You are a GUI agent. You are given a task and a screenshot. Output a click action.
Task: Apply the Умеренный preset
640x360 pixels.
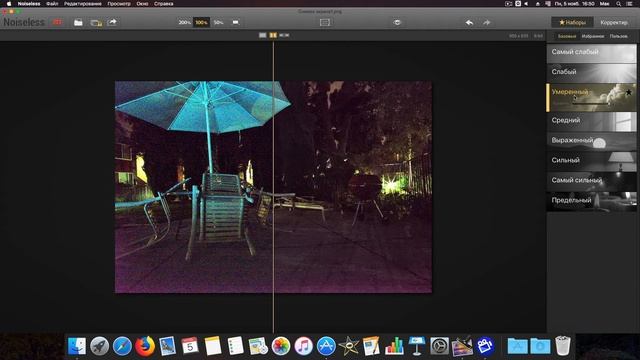click(591, 98)
